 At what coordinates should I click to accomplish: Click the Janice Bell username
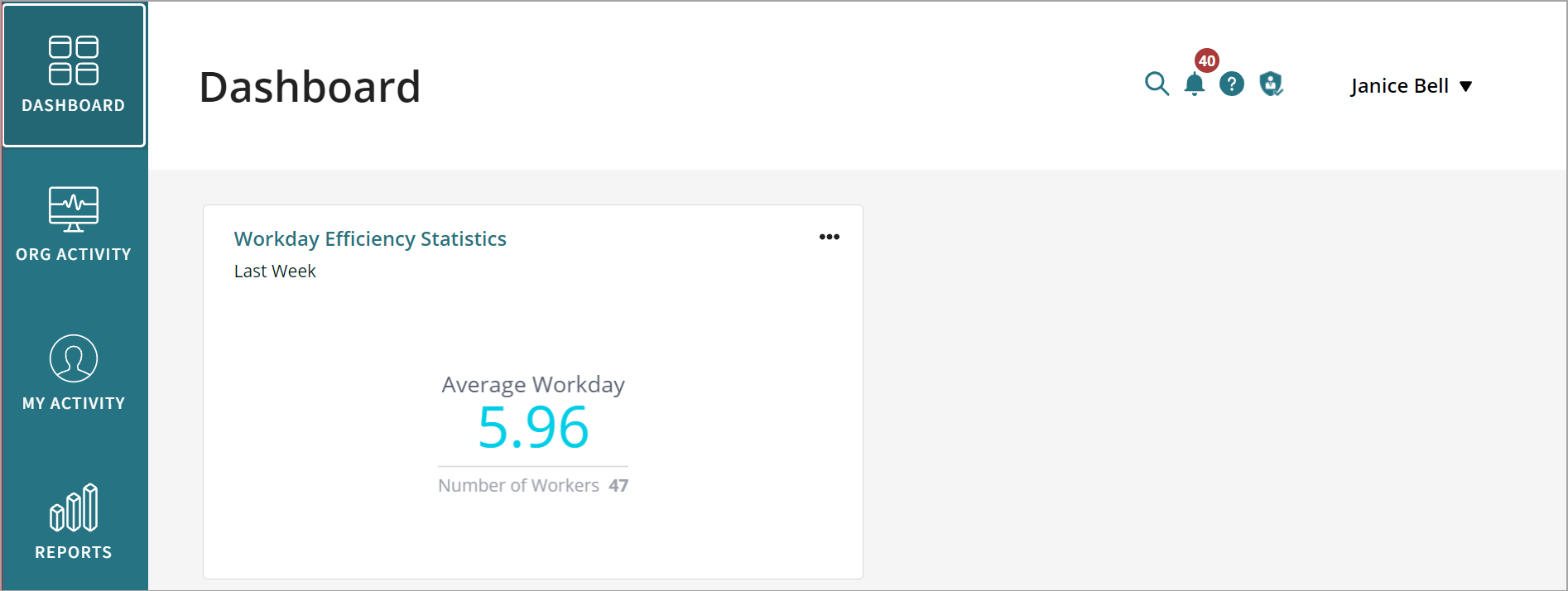(x=1399, y=86)
